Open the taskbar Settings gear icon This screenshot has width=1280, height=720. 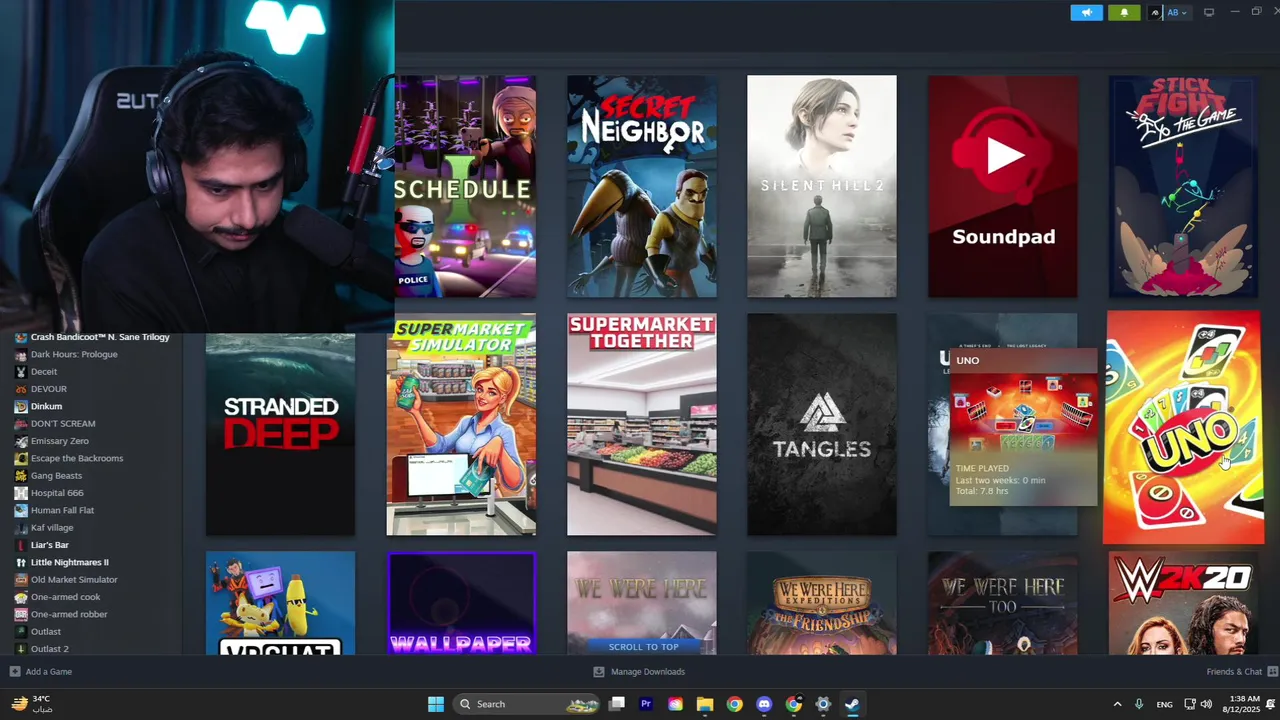coord(823,704)
